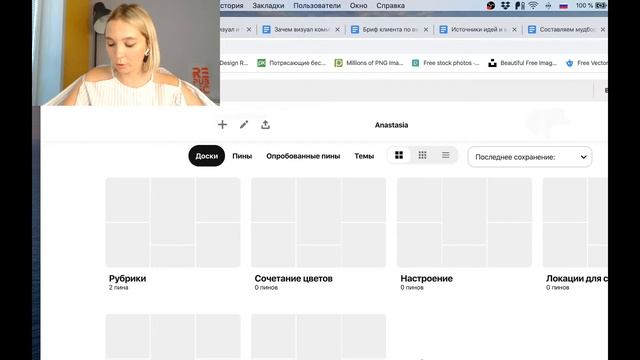Screen dimensions: 640x360
Task: Click the "Рубрики" board title
Action: coord(127,278)
